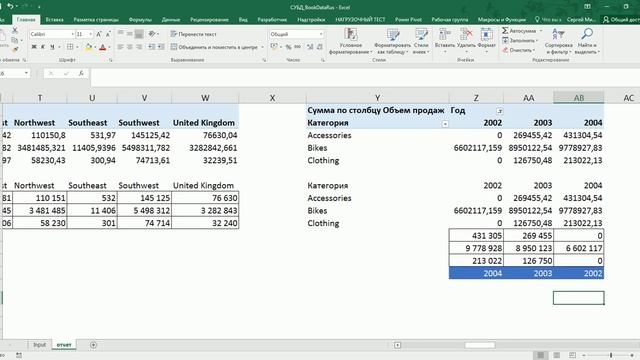
Task: Click Перенести текст wrap text button
Action: pos(193,34)
